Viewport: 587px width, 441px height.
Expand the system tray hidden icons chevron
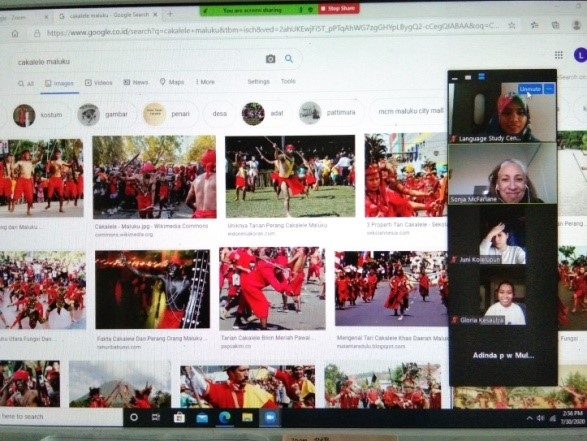click(x=529, y=418)
